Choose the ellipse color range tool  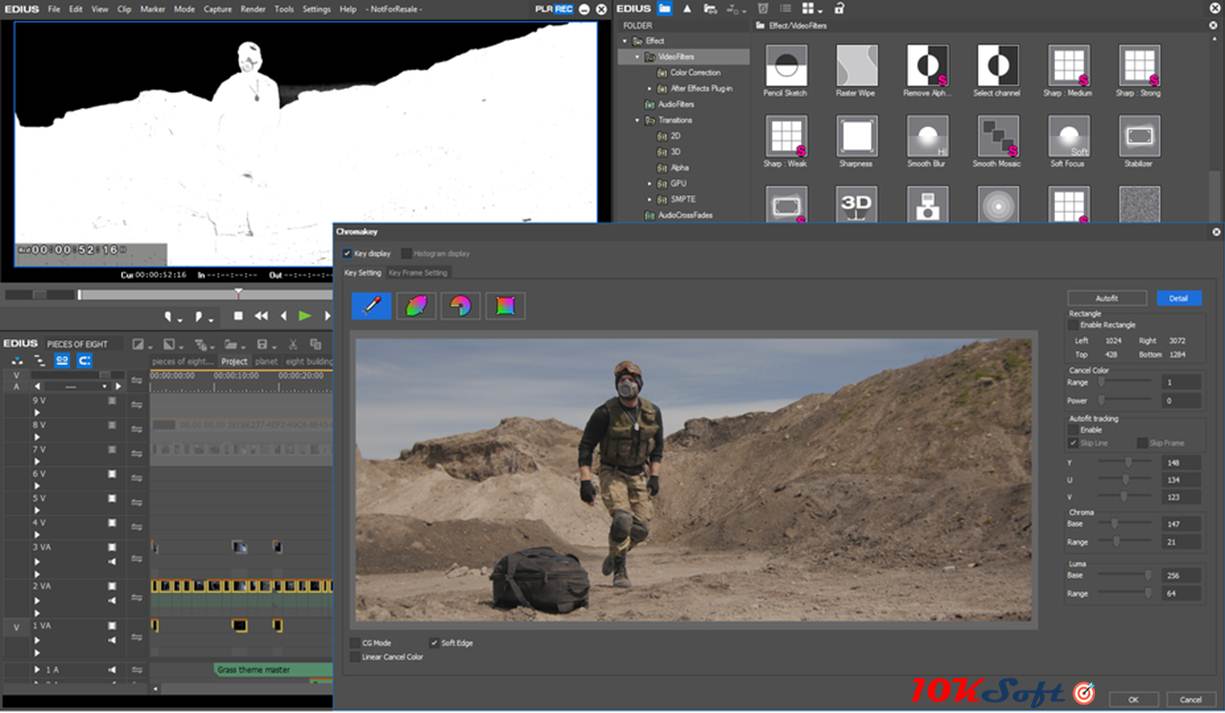[416, 306]
